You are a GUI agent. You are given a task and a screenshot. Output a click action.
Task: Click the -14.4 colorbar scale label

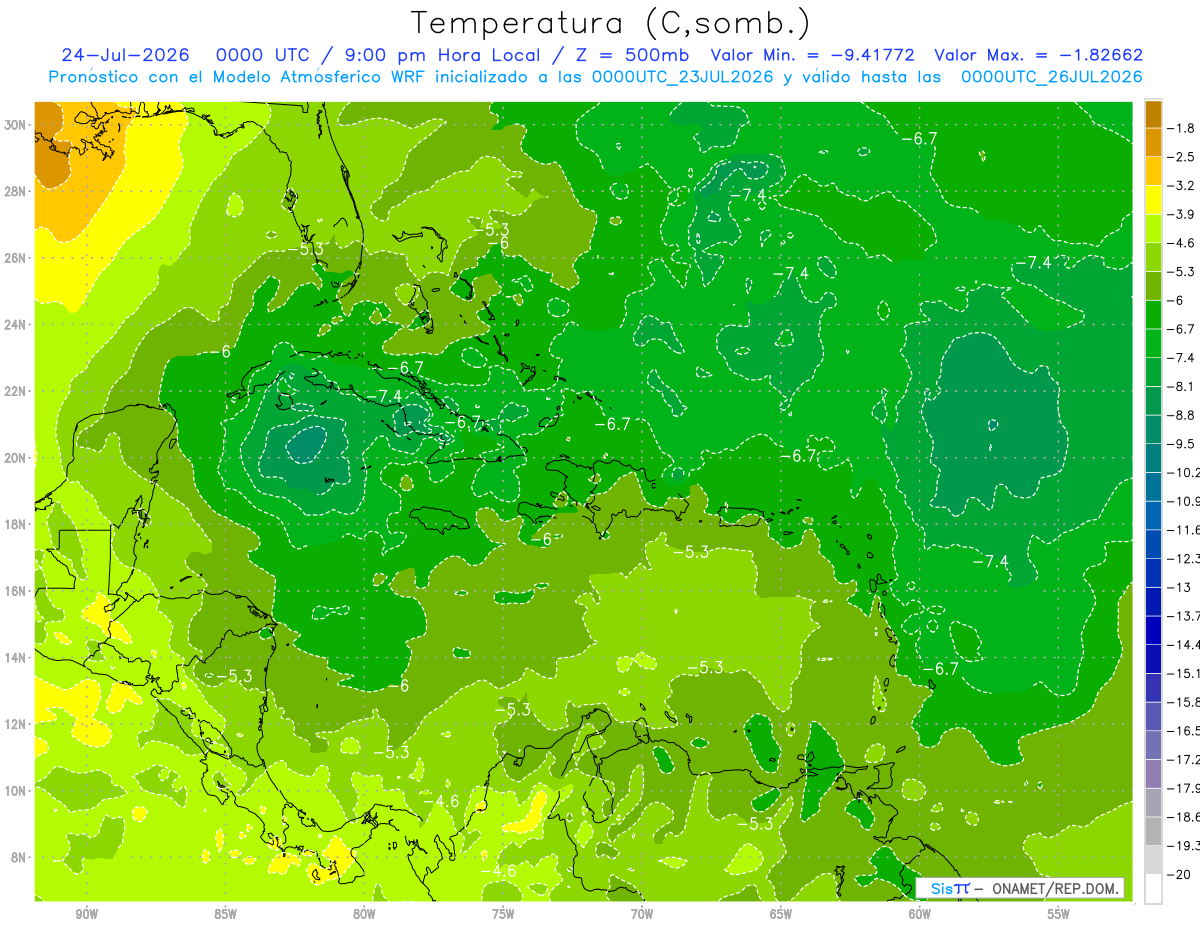pyautogui.click(x=1184, y=645)
